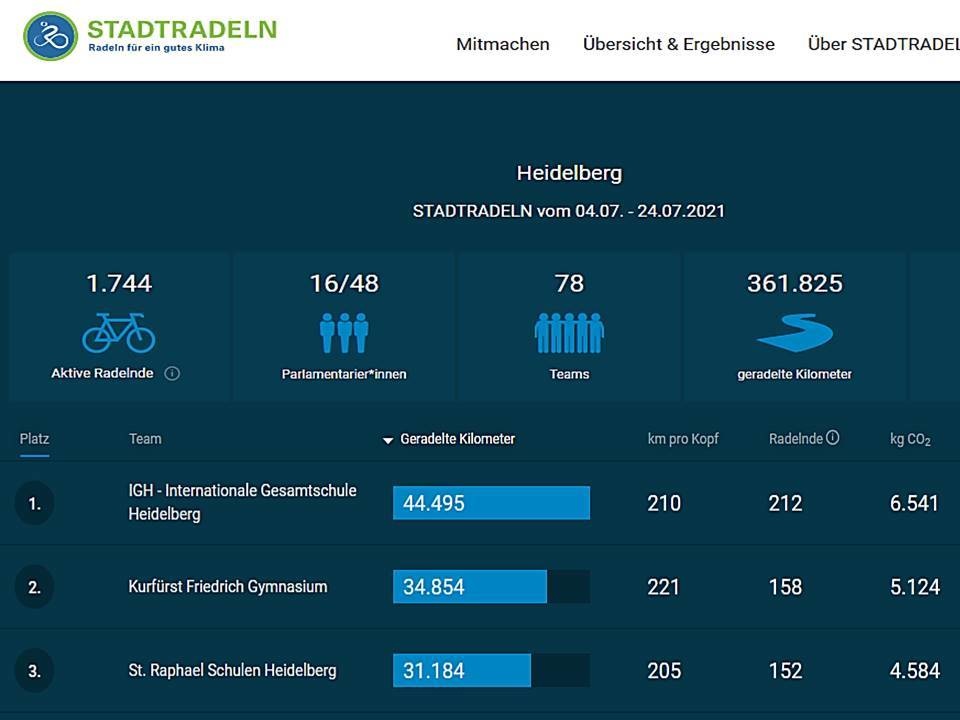Sort table by km pro Kopf
The height and width of the screenshot is (720, 960).
[683, 439]
